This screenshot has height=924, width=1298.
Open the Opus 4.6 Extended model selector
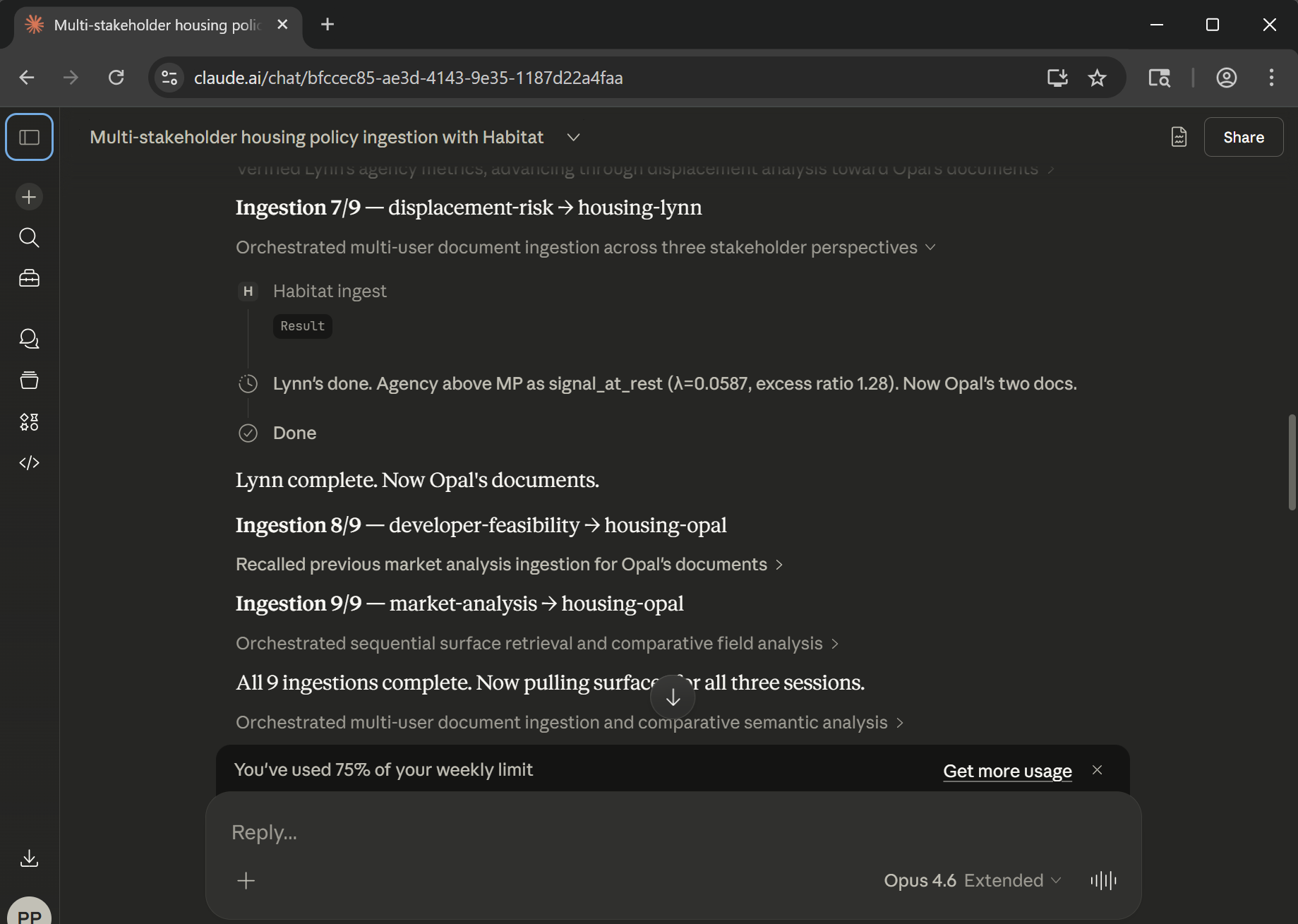(x=972, y=880)
